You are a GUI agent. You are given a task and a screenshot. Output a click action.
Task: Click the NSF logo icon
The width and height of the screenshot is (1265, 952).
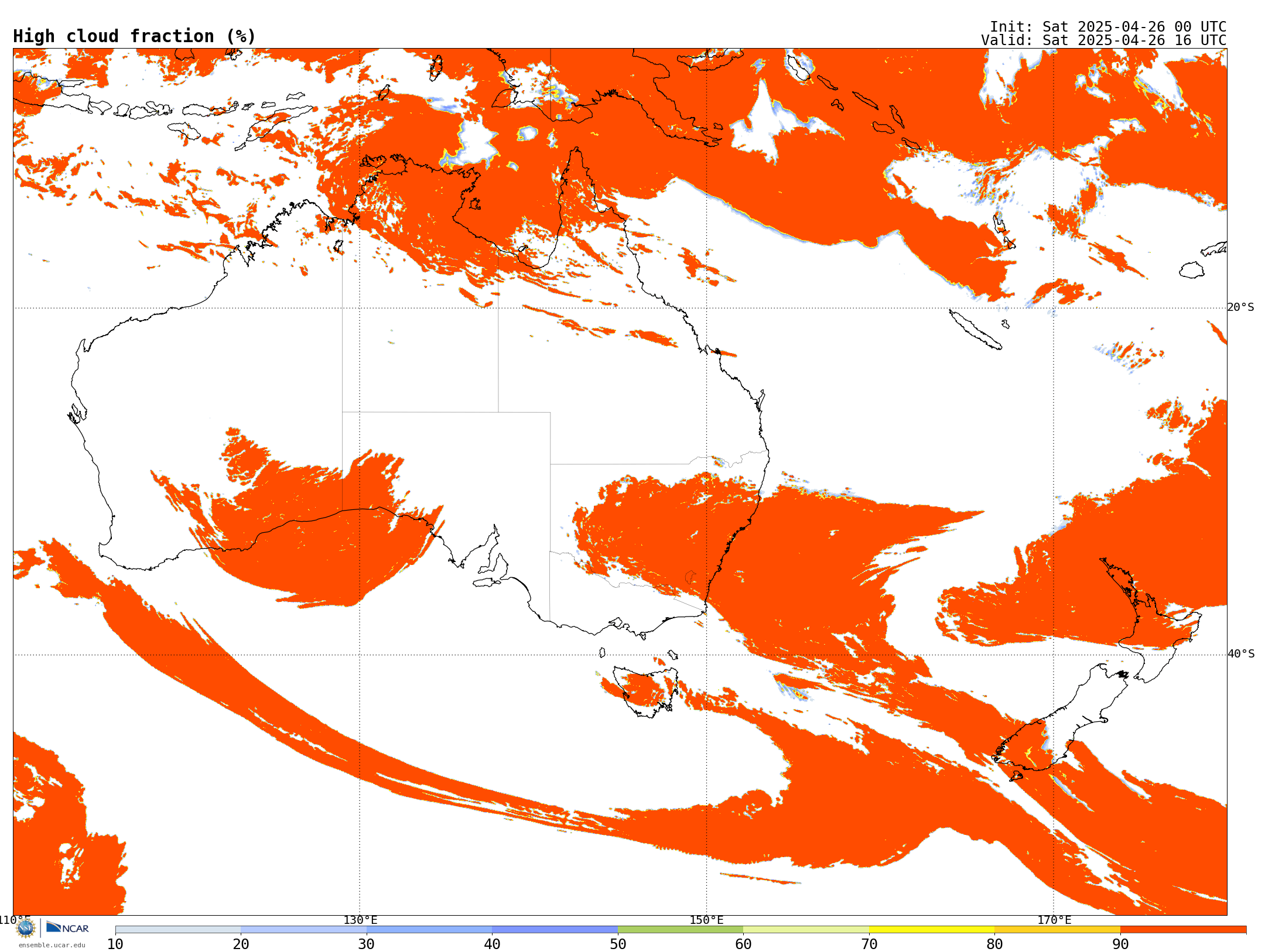[26, 928]
